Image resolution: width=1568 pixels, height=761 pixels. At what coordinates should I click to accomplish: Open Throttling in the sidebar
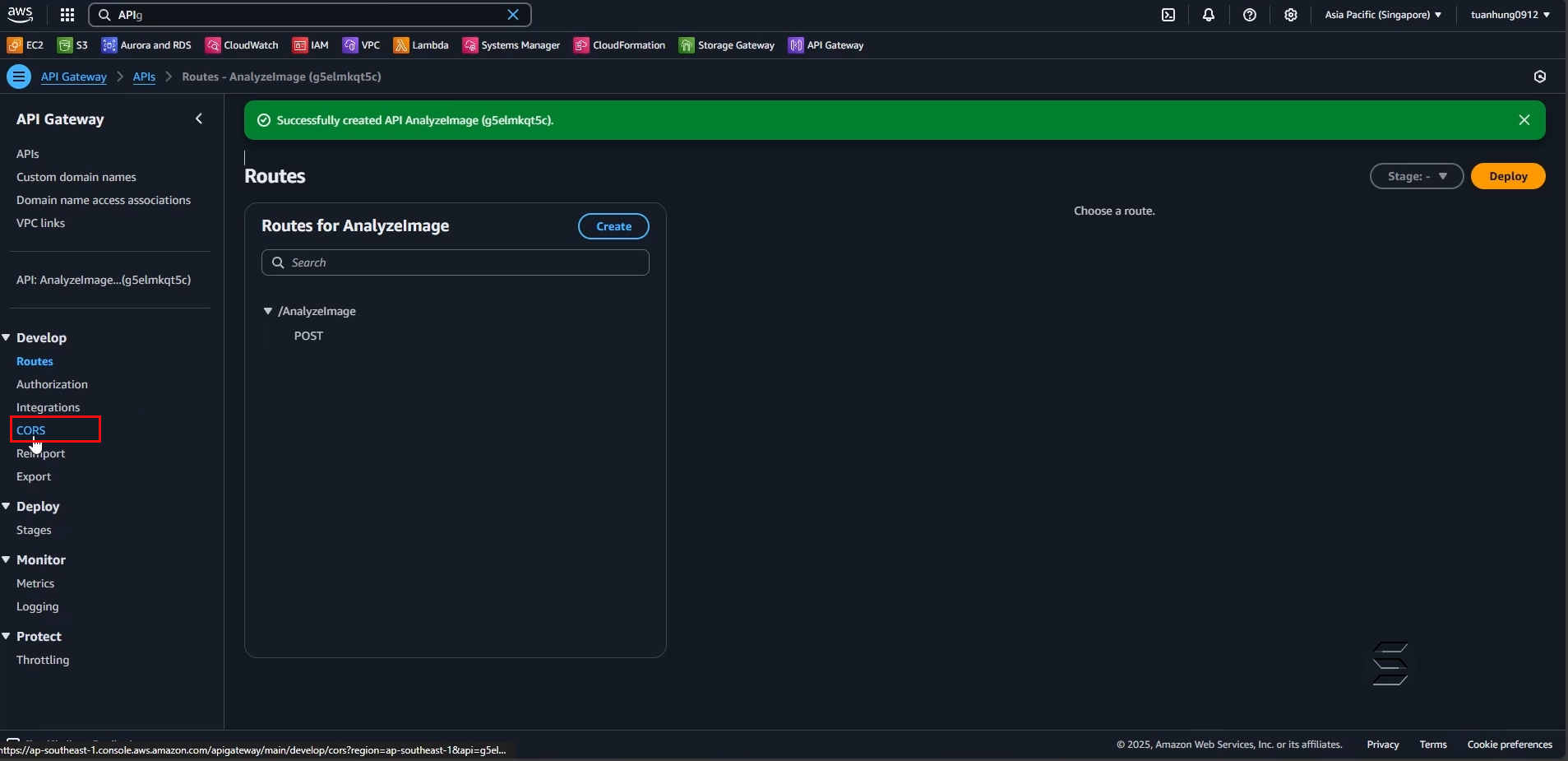43,660
